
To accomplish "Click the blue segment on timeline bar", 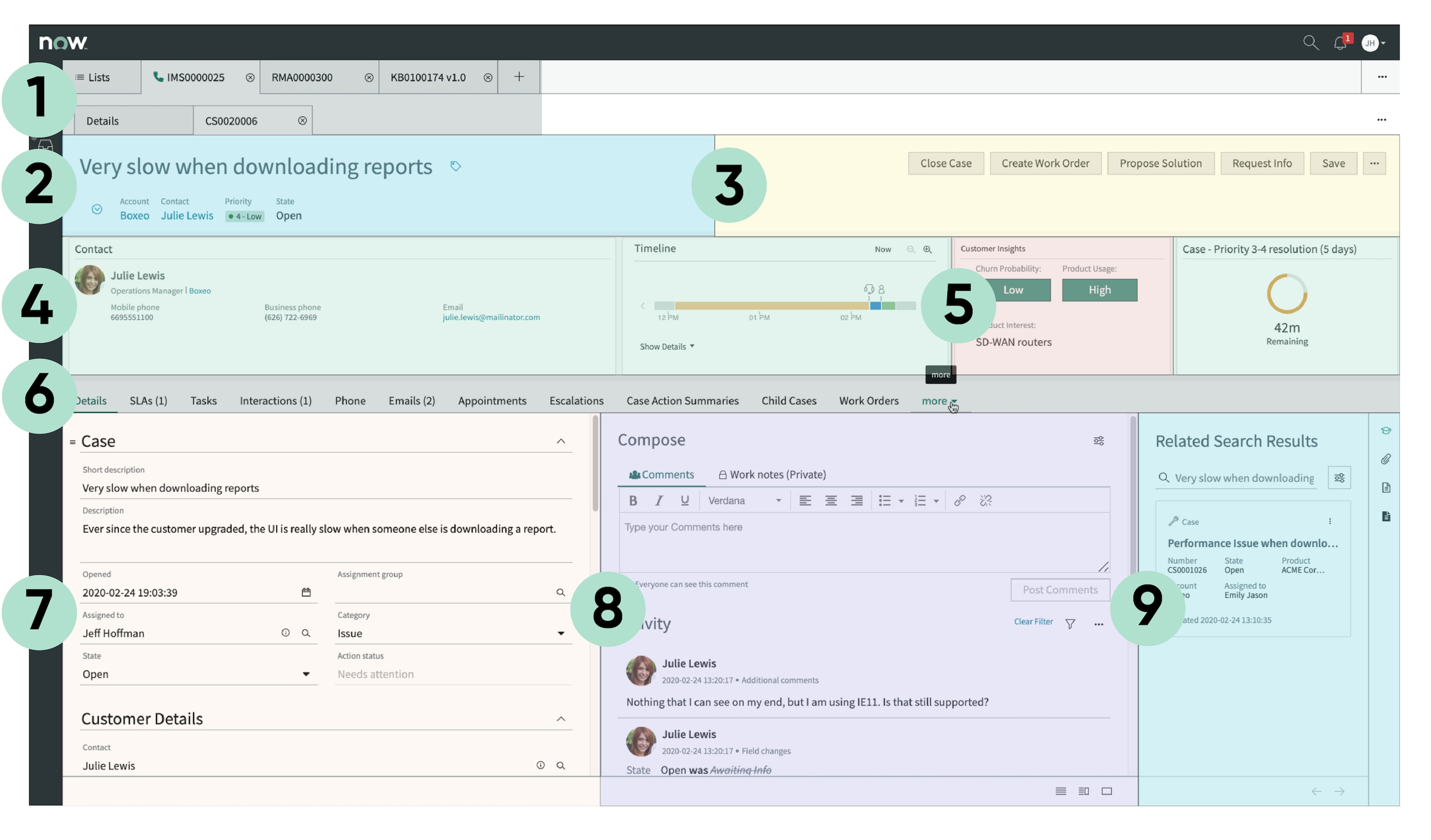I will [875, 306].
